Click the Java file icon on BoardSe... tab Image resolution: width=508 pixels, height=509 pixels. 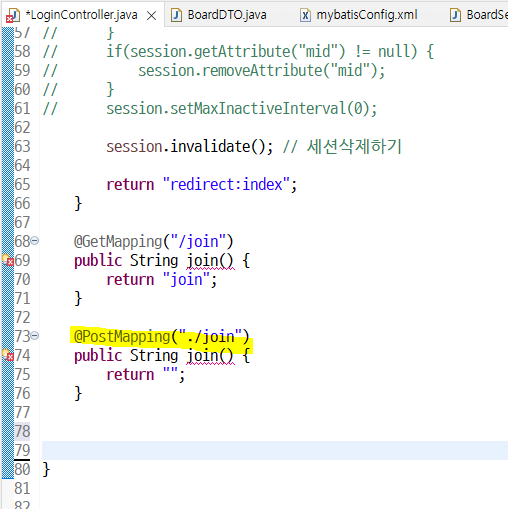[455, 15]
